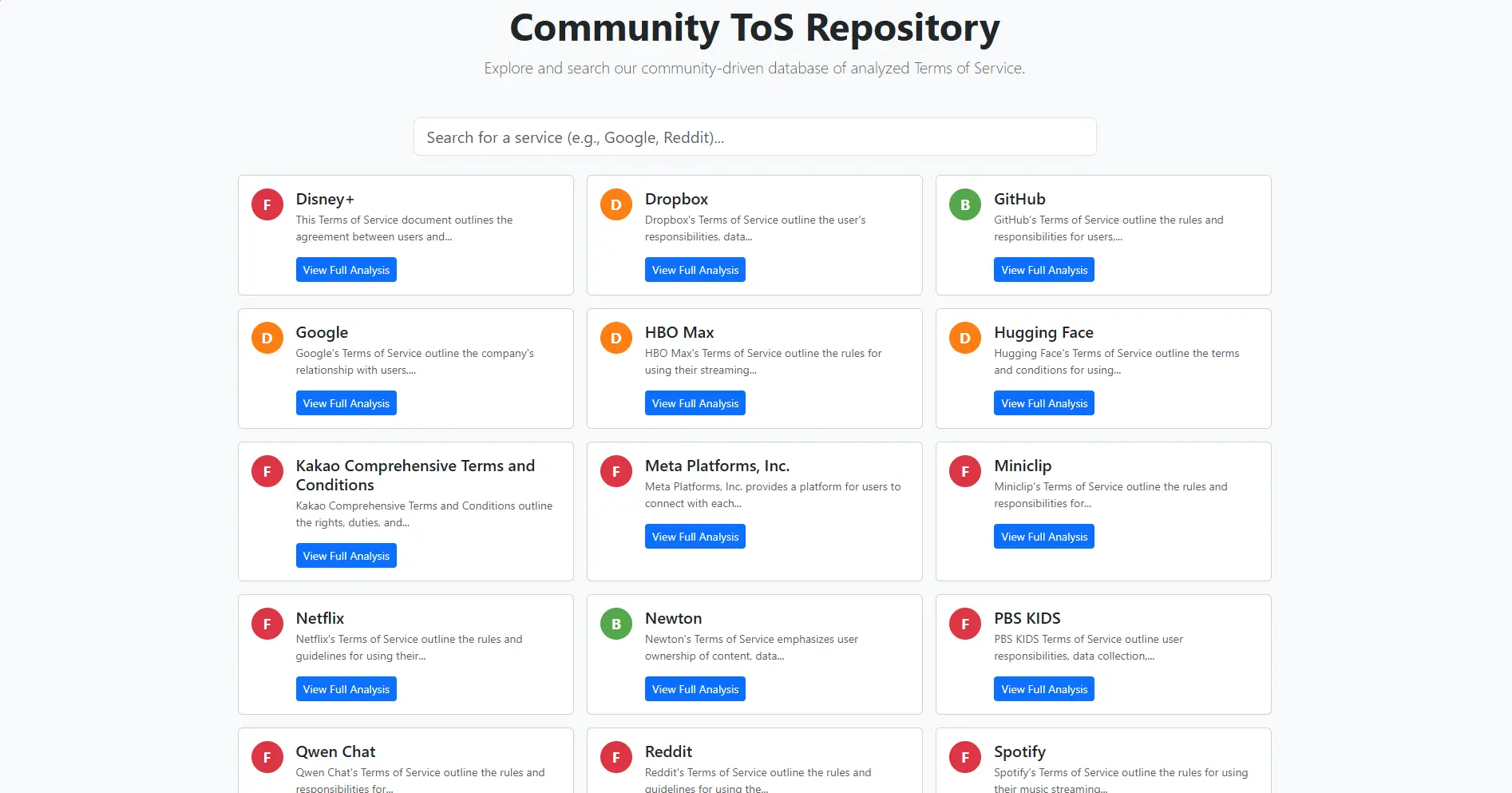View the Netflix full analysis

click(x=346, y=689)
